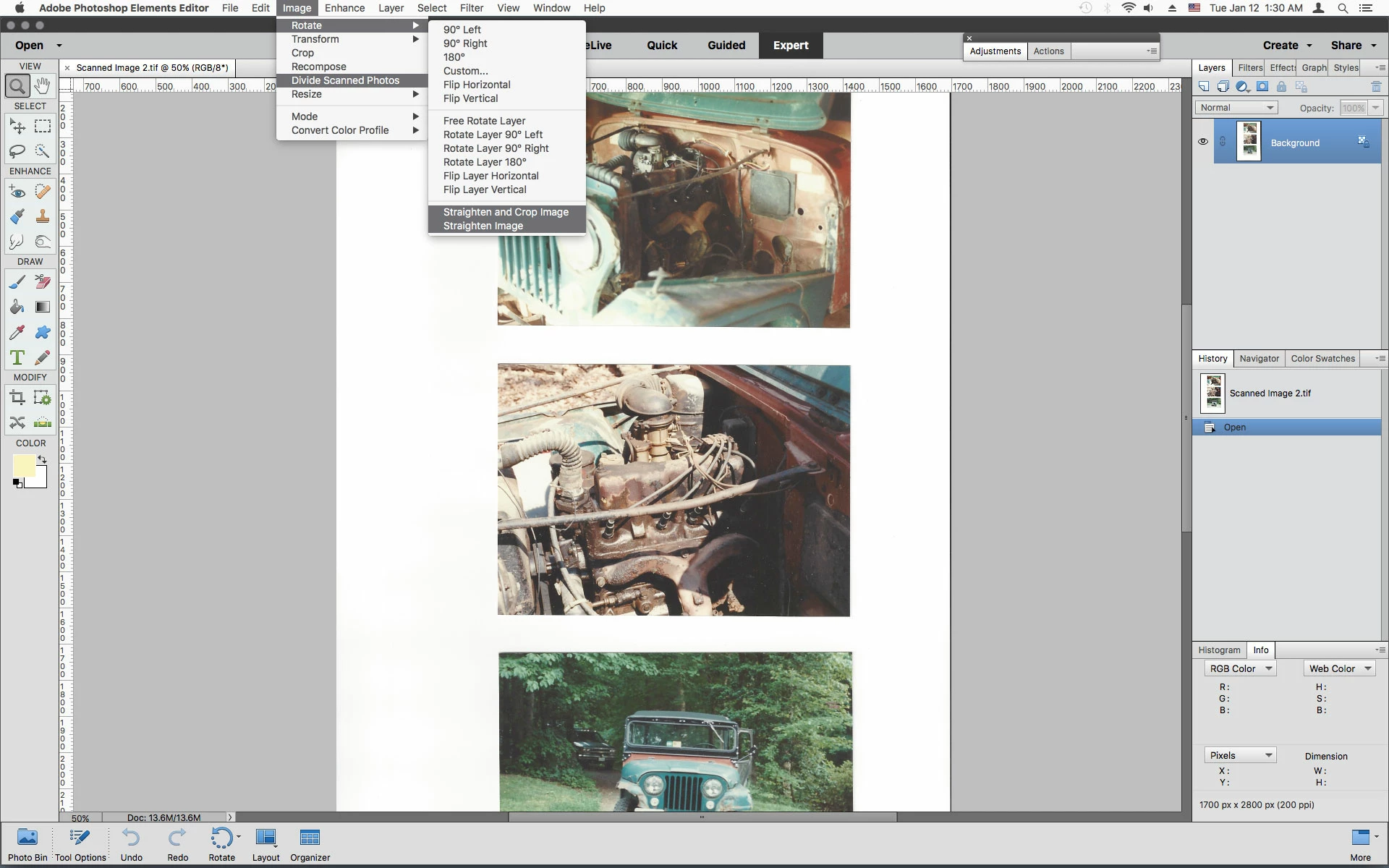Choose Straighten and Crop Image menu item
This screenshot has width=1389, height=868.
[506, 212]
